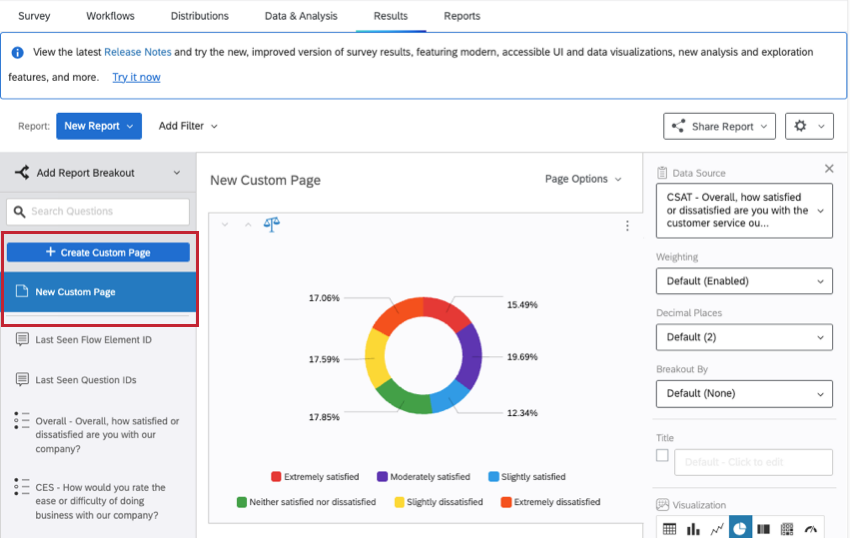Image resolution: width=850 pixels, height=538 pixels.
Task: Click the Create Custom Page button
Action: click(x=98, y=252)
